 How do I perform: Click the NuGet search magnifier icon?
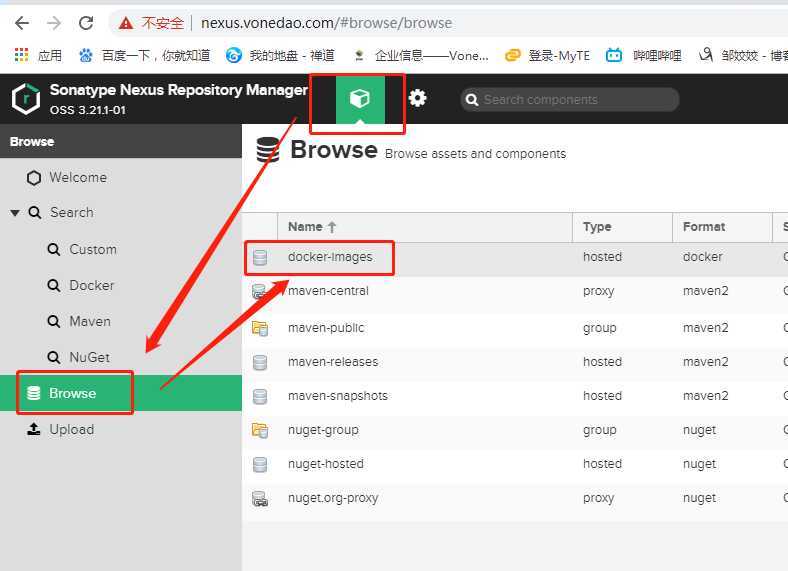(53, 357)
